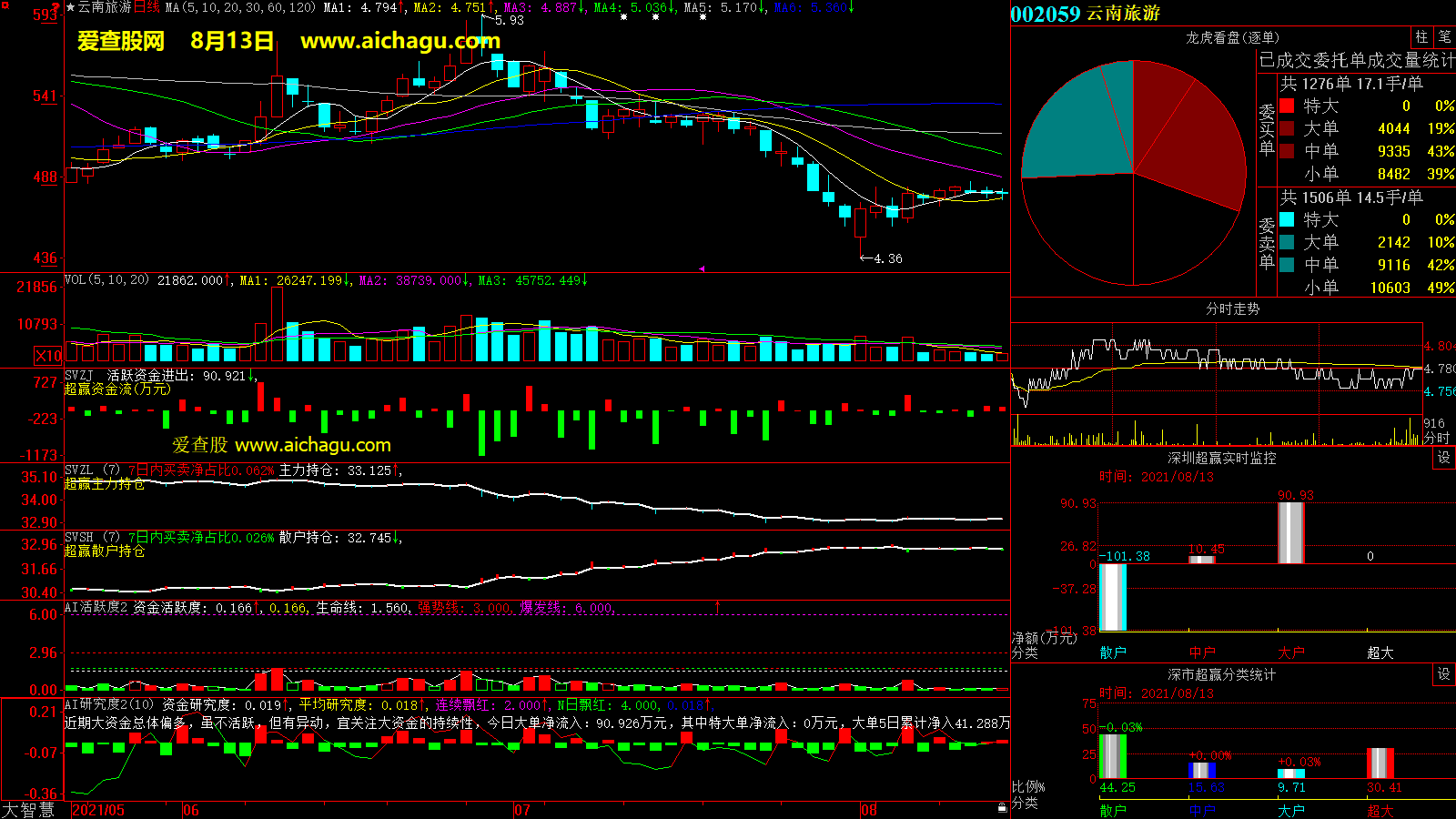Click the VOL(5,10,20) indicator label

click(106, 280)
